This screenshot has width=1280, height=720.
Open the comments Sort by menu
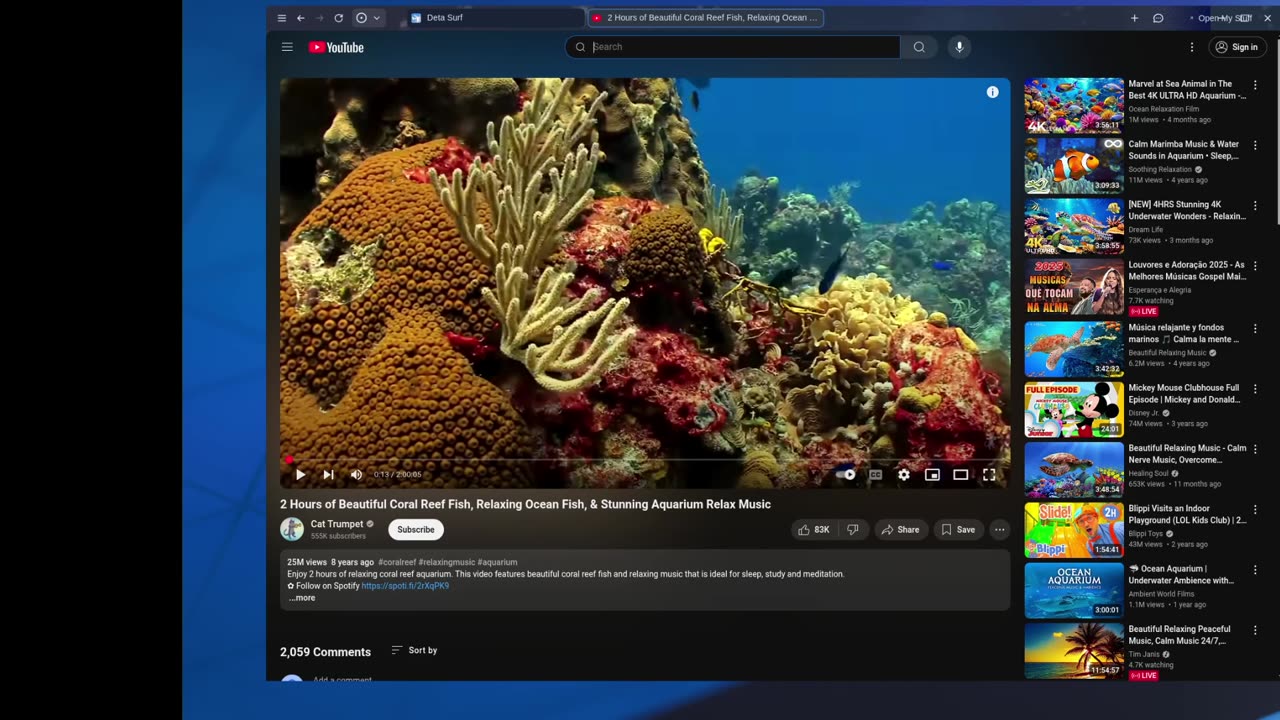pos(414,650)
